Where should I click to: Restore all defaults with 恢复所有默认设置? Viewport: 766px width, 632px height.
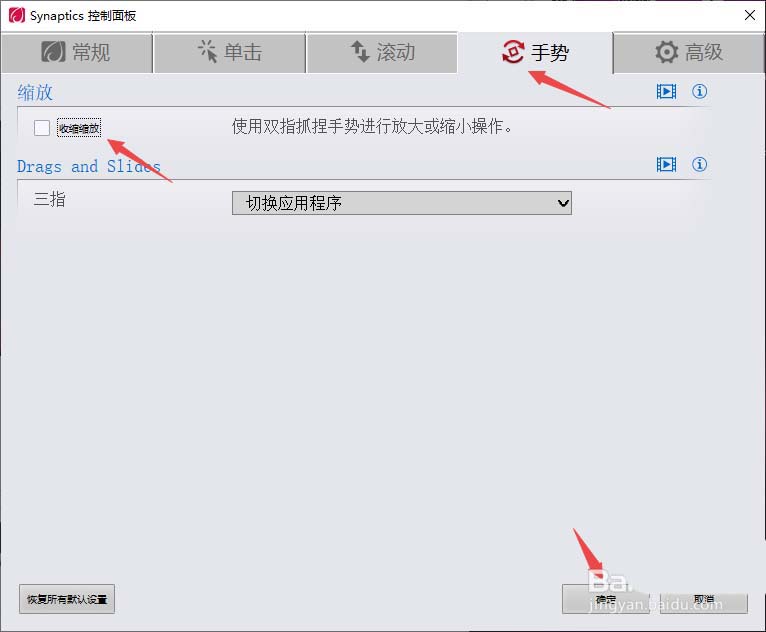click(x=67, y=599)
